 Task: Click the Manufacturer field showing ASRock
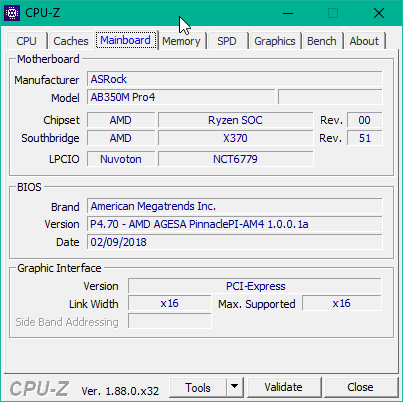235,79
